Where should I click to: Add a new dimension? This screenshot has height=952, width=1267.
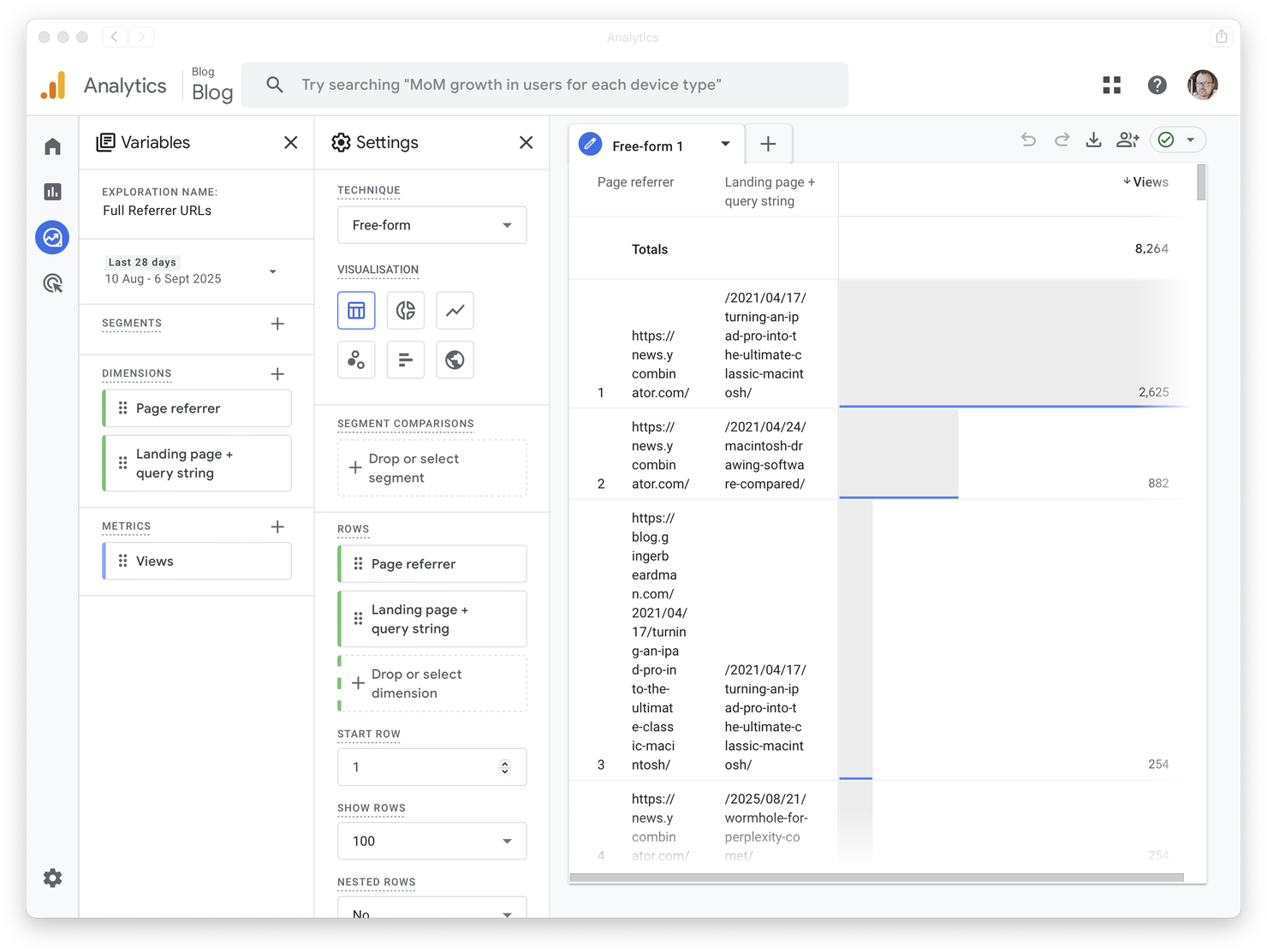(x=277, y=373)
